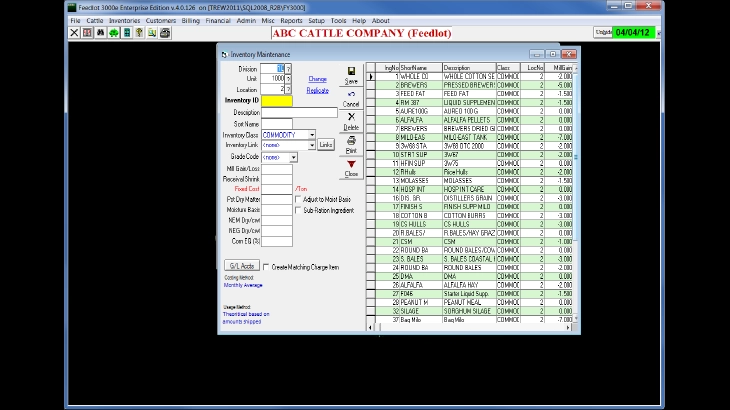Click the Unit lookup question mark button

tap(288, 79)
